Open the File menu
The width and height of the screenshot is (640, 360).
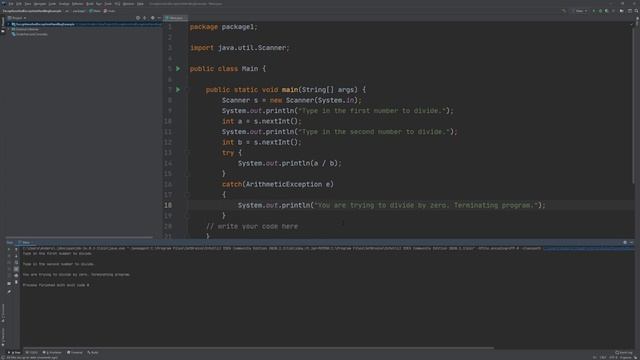tap(11, 4)
